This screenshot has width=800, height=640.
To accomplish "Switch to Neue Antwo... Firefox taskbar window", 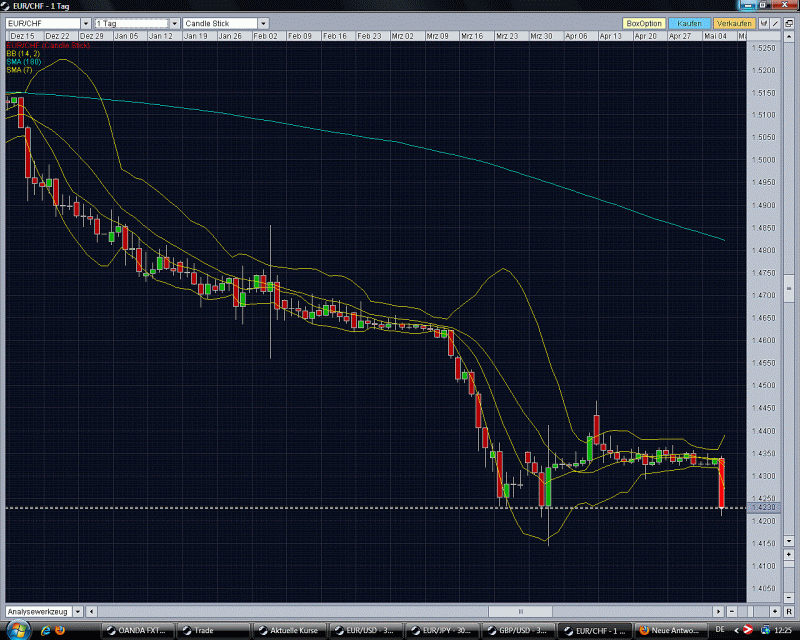I will pyautogui.click(x=670, y=631).
